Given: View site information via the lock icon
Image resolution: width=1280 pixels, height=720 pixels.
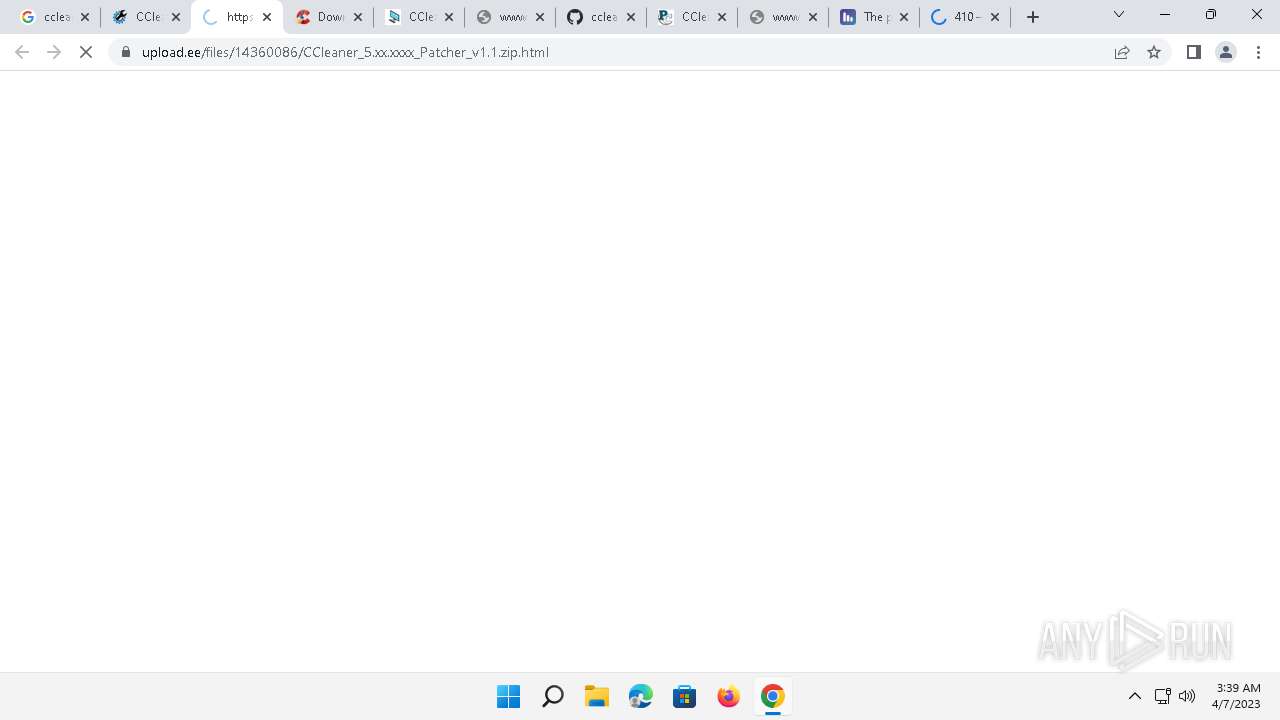Looking at the screenshot, I should point(126,52).
